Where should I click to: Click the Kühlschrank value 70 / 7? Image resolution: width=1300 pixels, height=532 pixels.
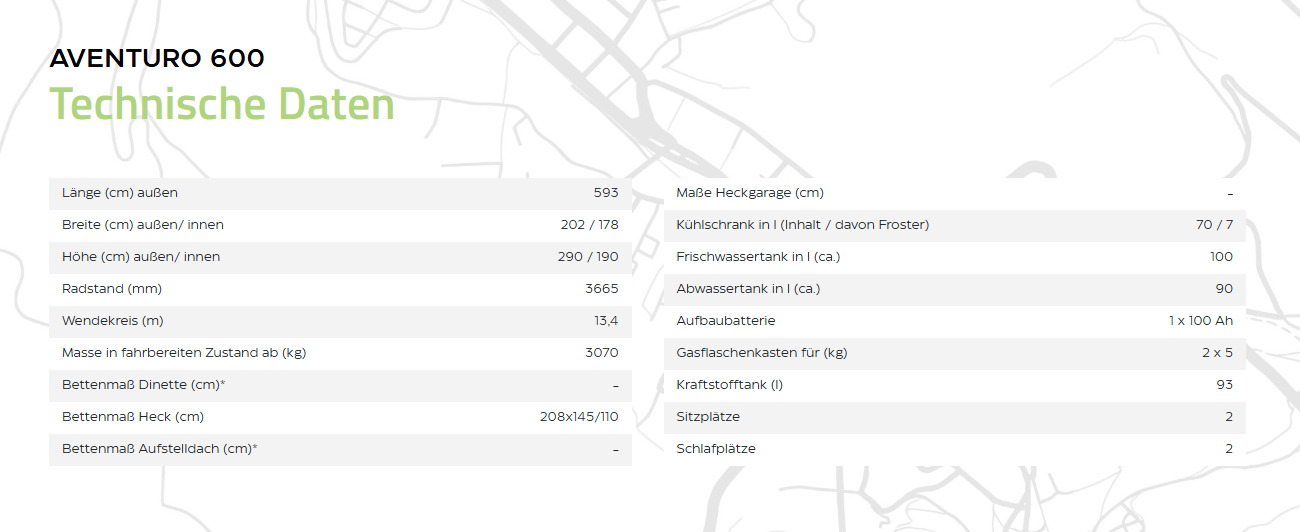click(x=1214, y=225)
